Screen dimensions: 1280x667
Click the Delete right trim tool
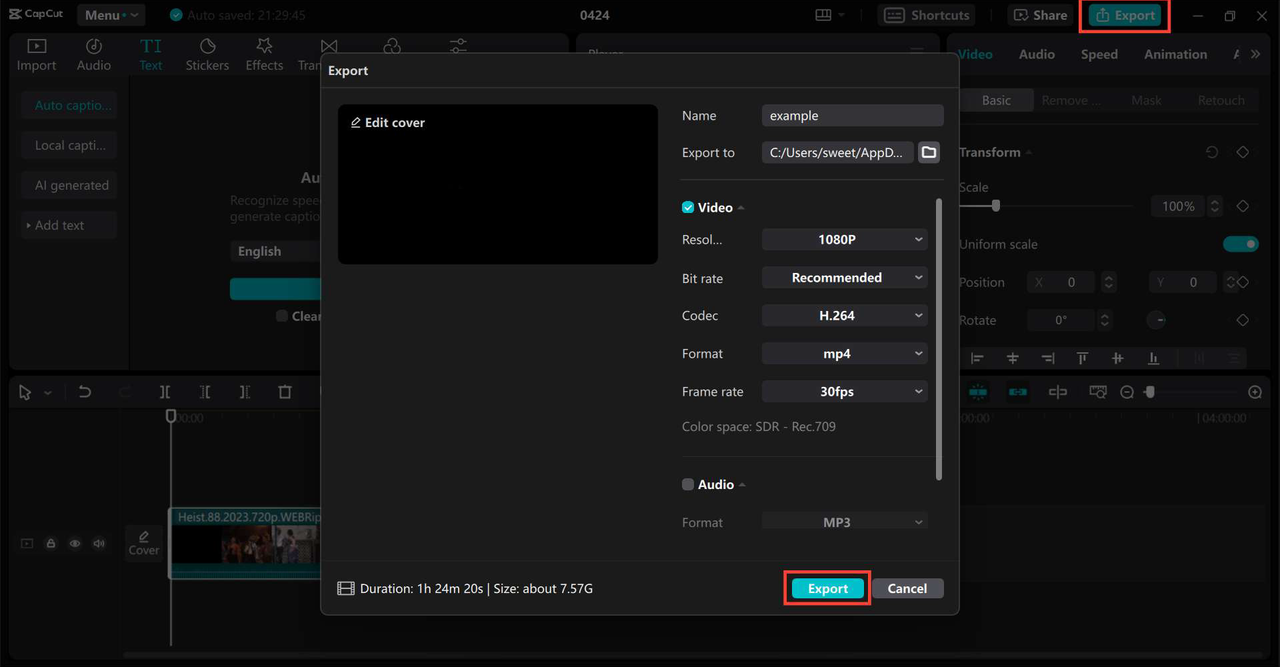point(245,392)
